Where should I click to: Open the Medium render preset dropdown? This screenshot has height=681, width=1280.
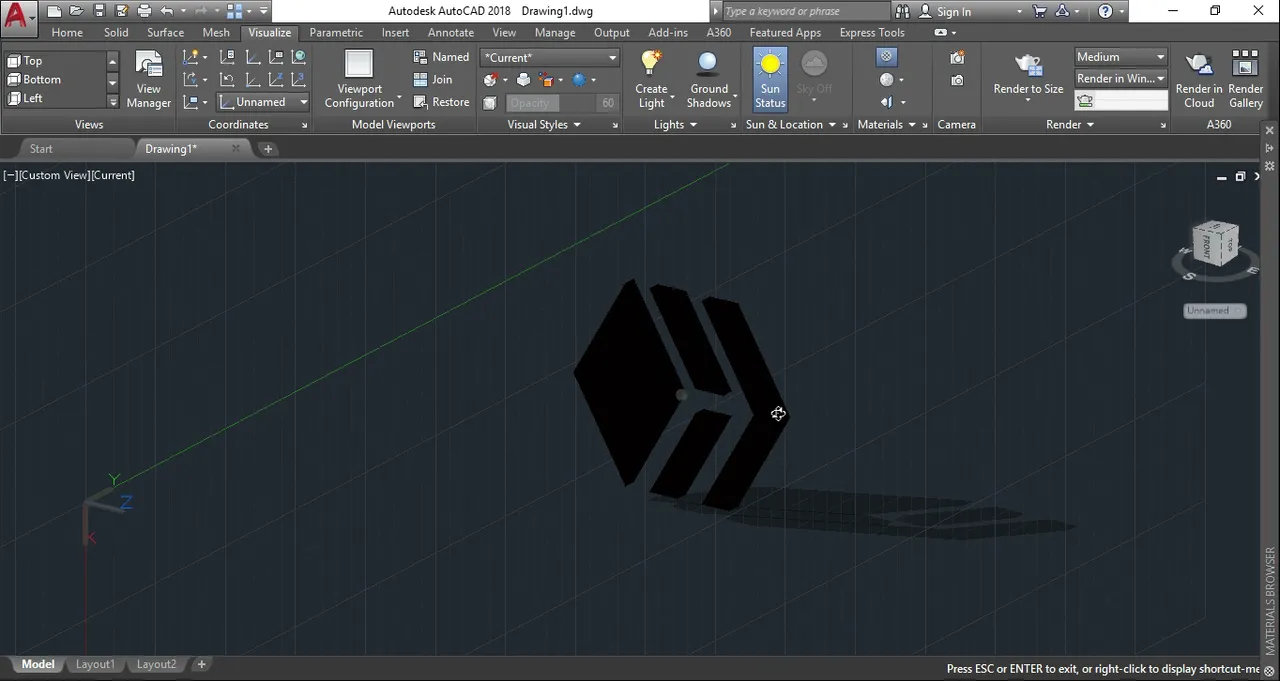tap(1121, 57)
